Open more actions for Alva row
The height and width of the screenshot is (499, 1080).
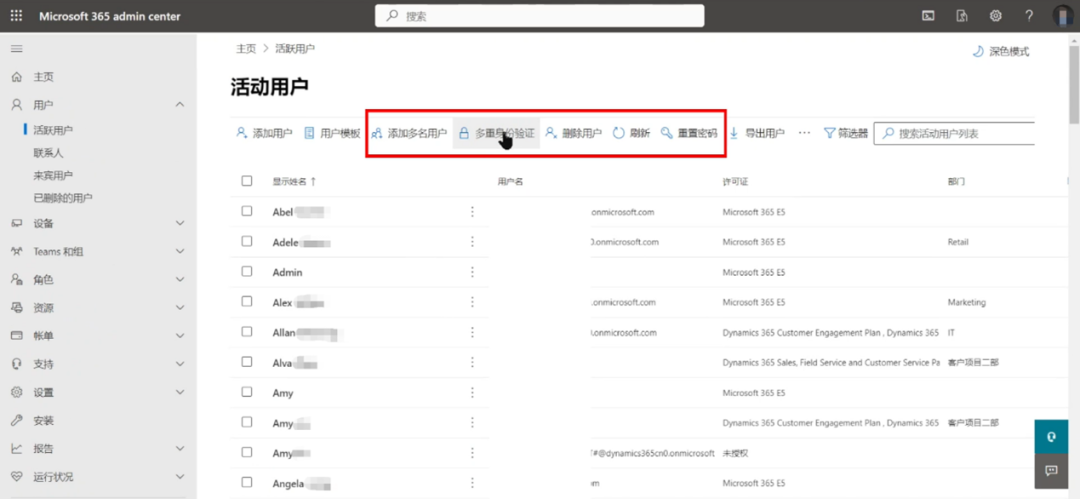point(472,362)
